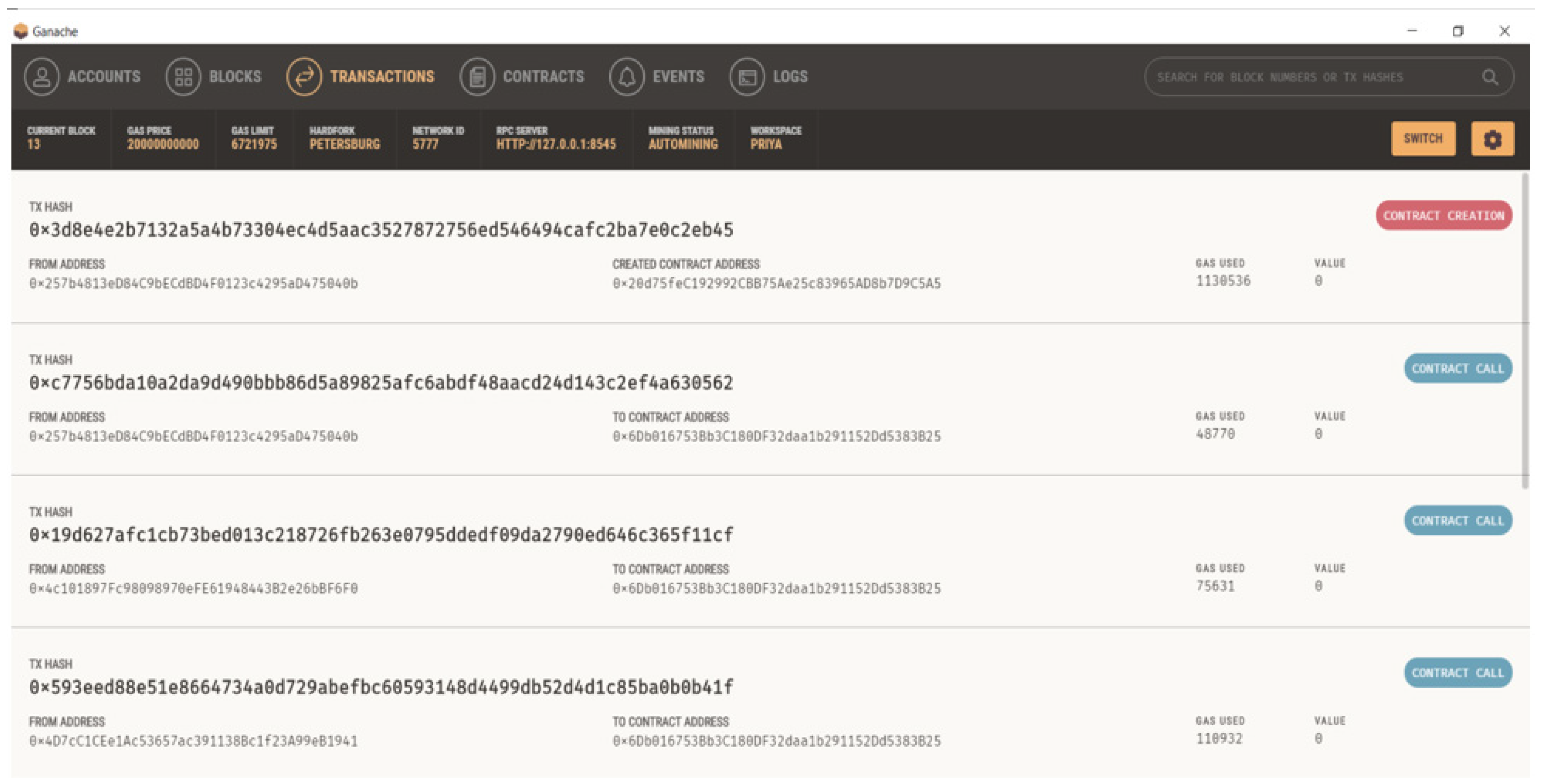Select transaction hash starting 0x19d627af
Viewport: 1544px width, 784px height.
tap(381, 535)
